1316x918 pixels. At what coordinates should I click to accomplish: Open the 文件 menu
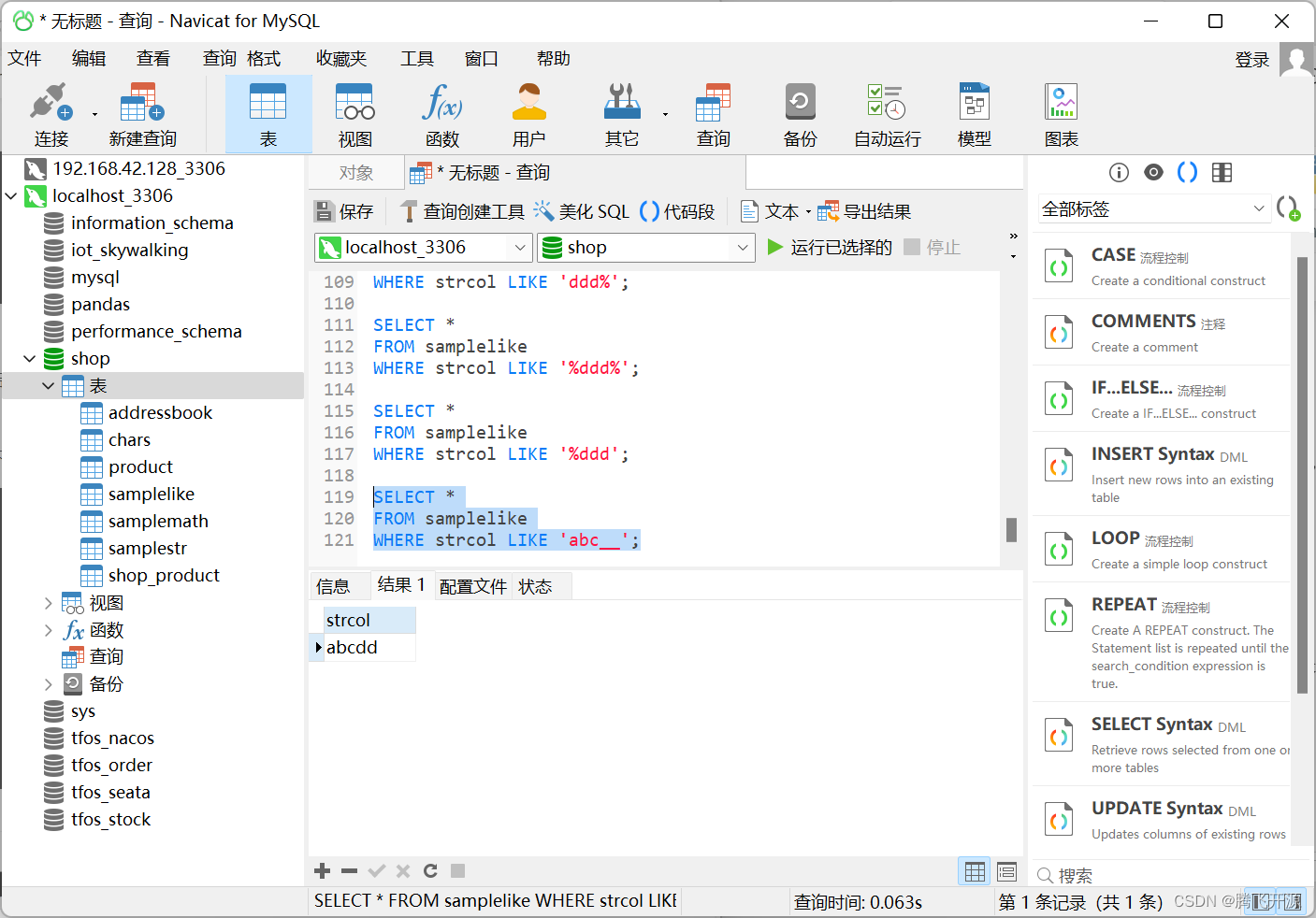[25, 59]
